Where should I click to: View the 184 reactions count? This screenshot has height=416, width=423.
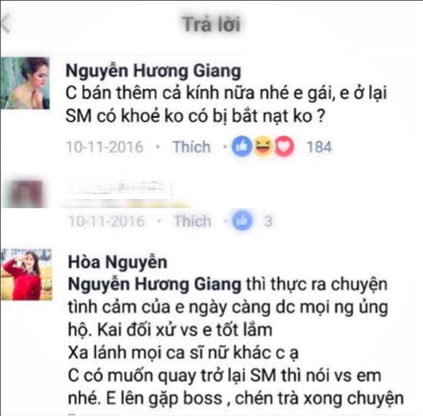[319, 147]
